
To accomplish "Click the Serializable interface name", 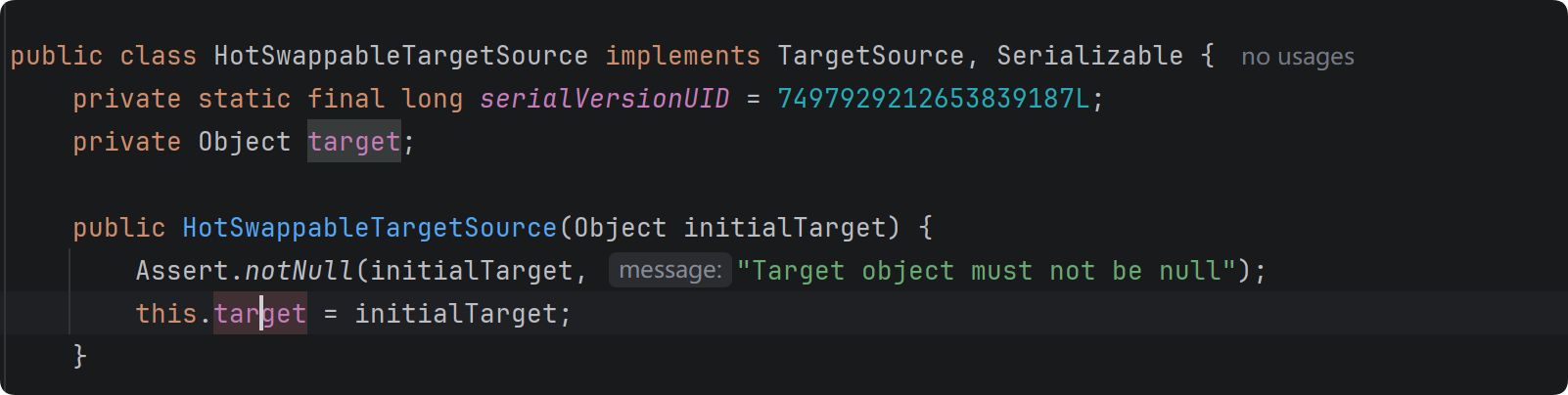I will coord(1089,56).
